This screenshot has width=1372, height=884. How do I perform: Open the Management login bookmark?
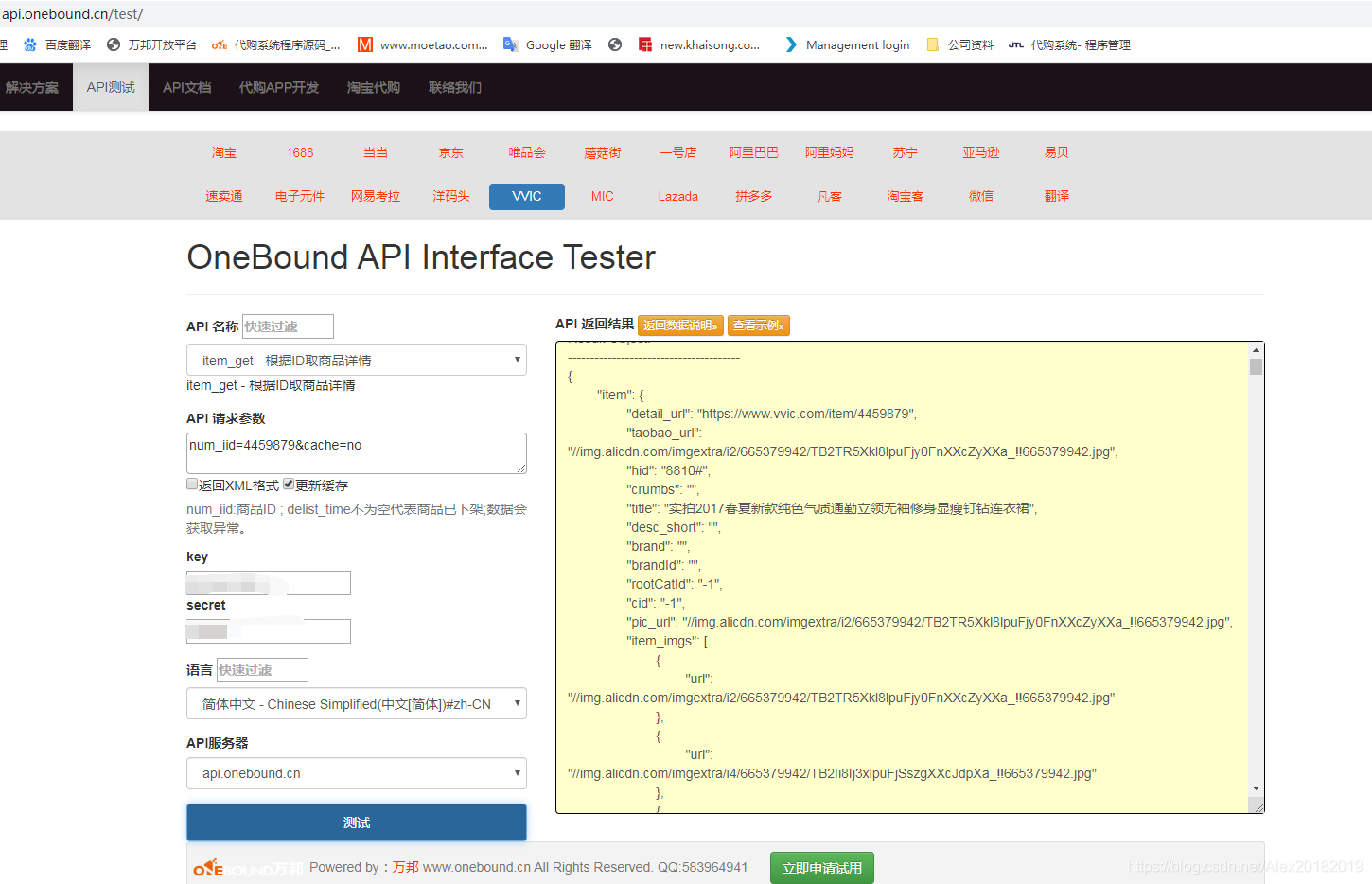pyautogui.click(x=847, y=44)
